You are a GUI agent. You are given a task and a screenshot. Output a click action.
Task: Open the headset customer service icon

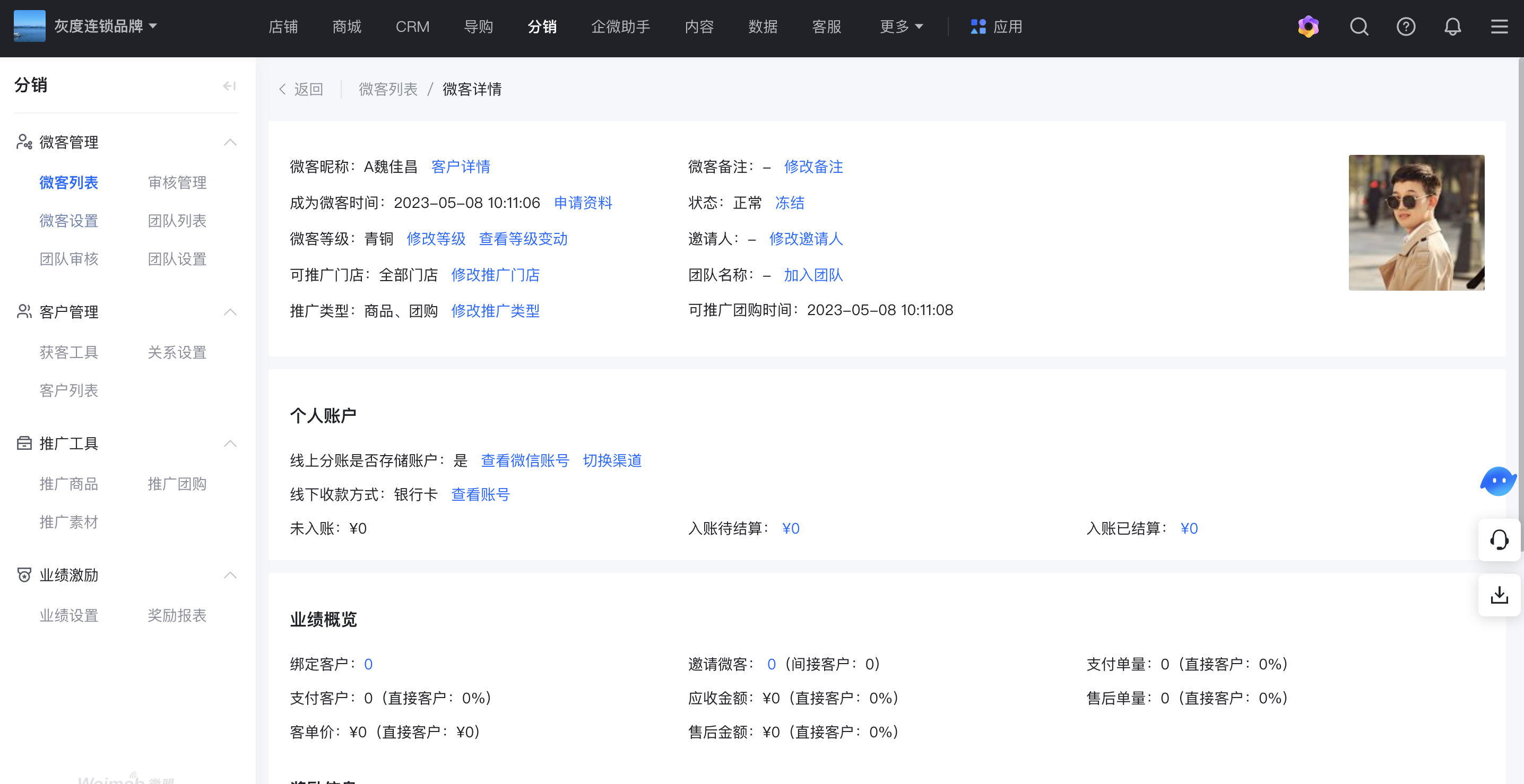[x=1499, y=540]
